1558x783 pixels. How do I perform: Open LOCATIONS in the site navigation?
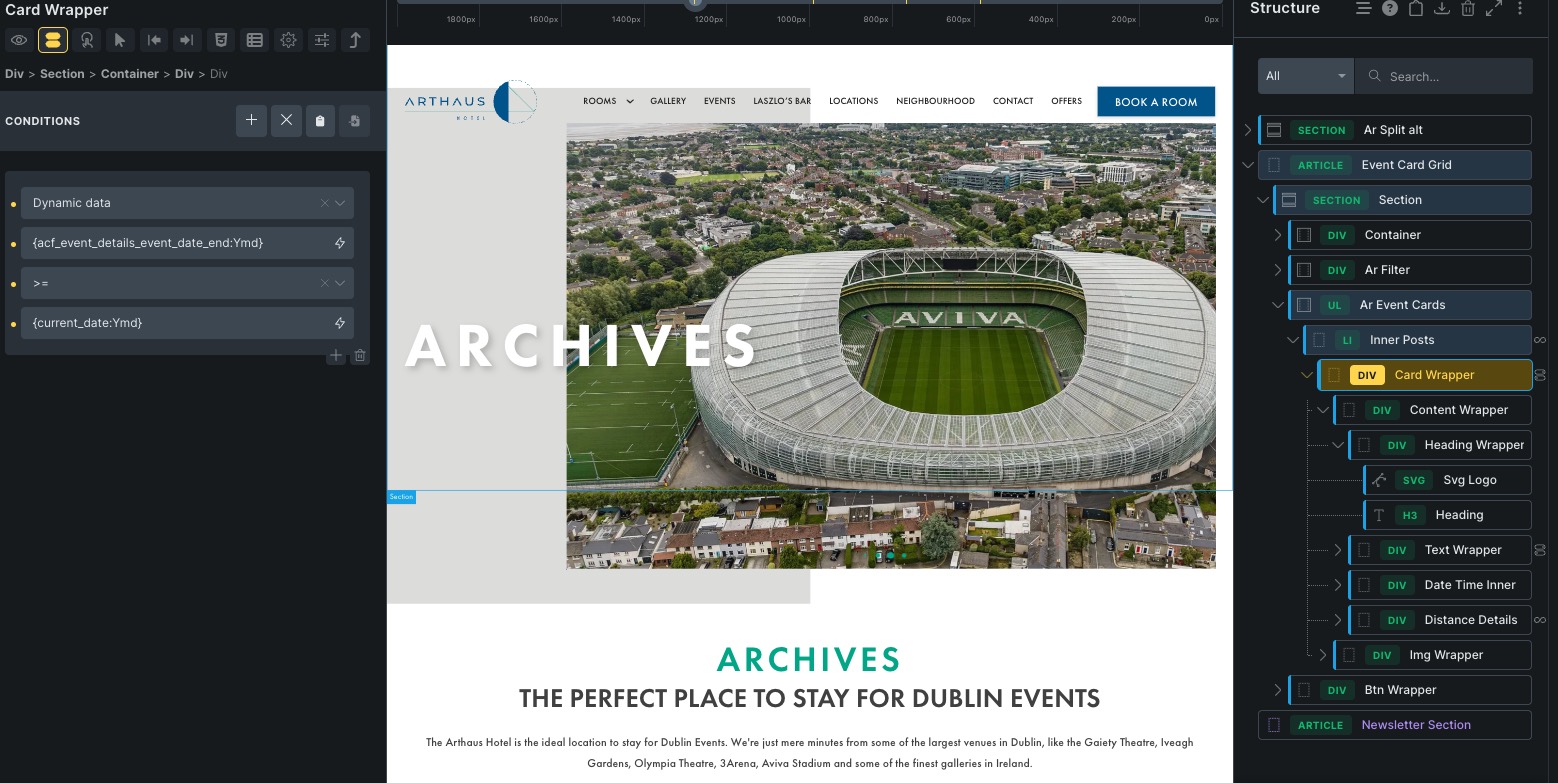853,101
